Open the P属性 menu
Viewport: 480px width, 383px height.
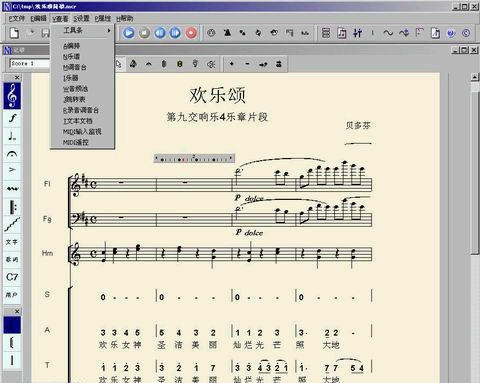pos(103,18)
